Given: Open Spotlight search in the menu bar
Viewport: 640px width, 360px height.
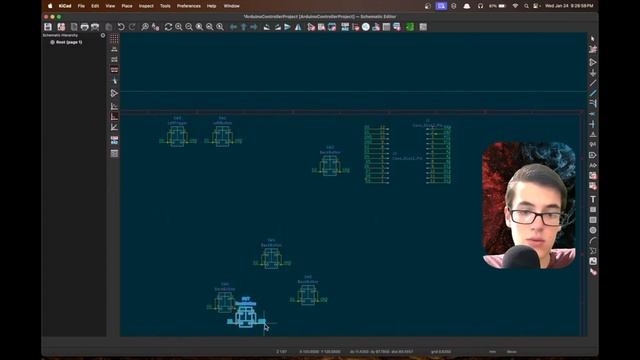Looking at the screenshot, I should pos(526,6).
